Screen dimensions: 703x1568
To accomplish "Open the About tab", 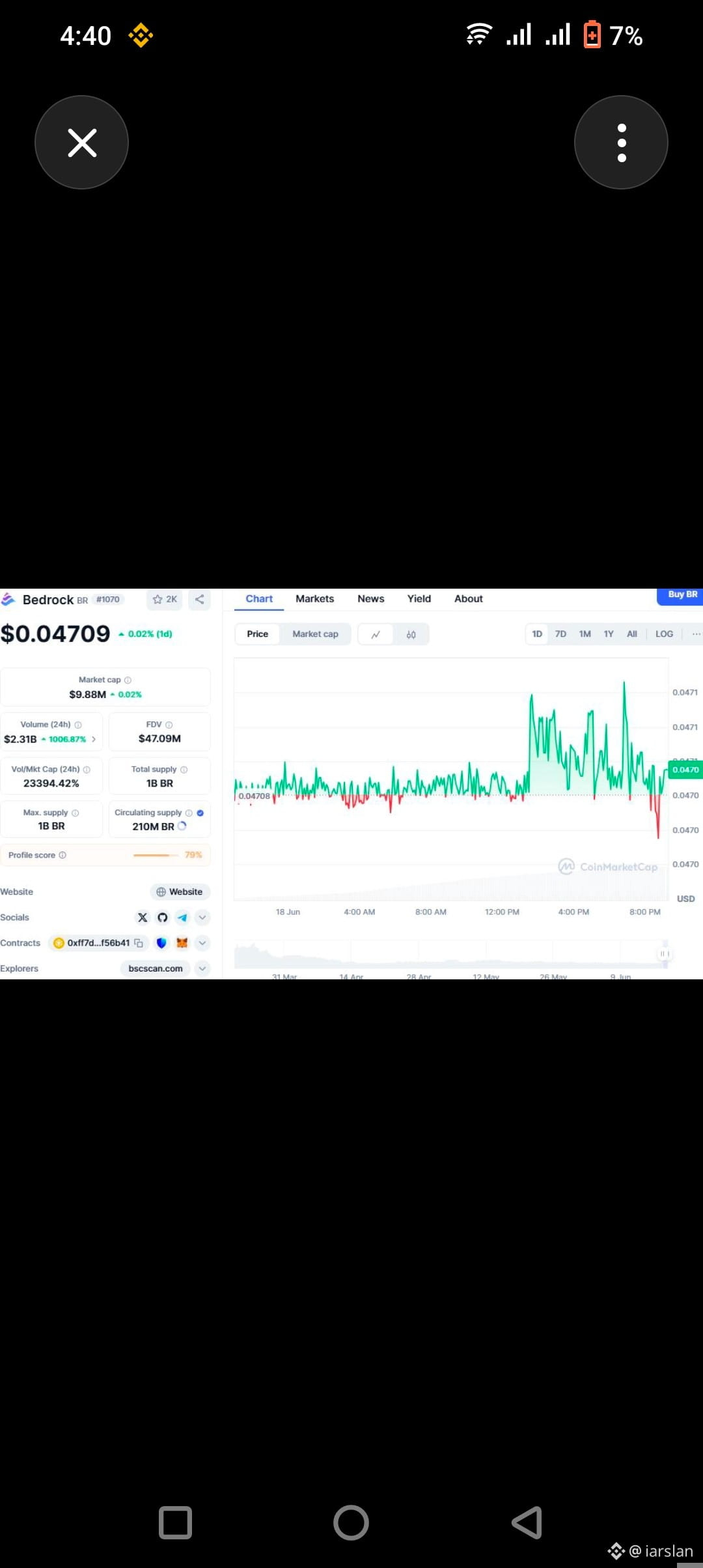I will [469, 599].
